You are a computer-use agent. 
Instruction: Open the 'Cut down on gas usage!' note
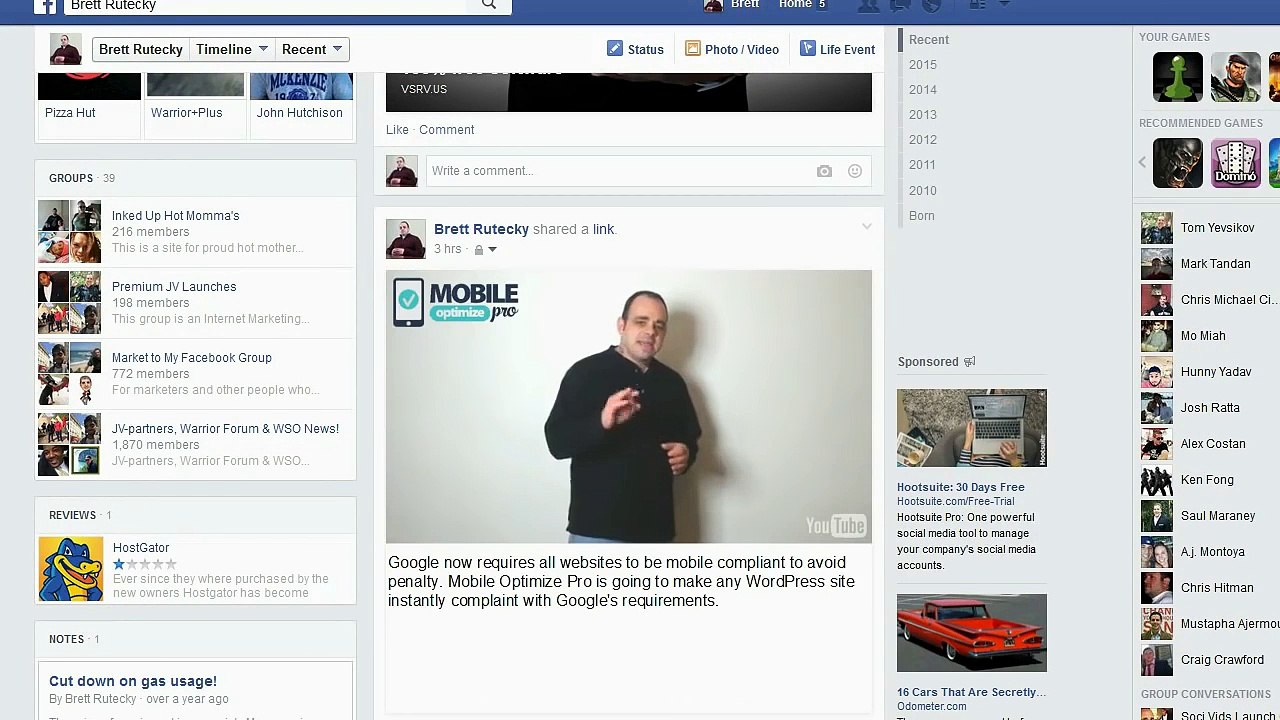(x=133, y=681)
